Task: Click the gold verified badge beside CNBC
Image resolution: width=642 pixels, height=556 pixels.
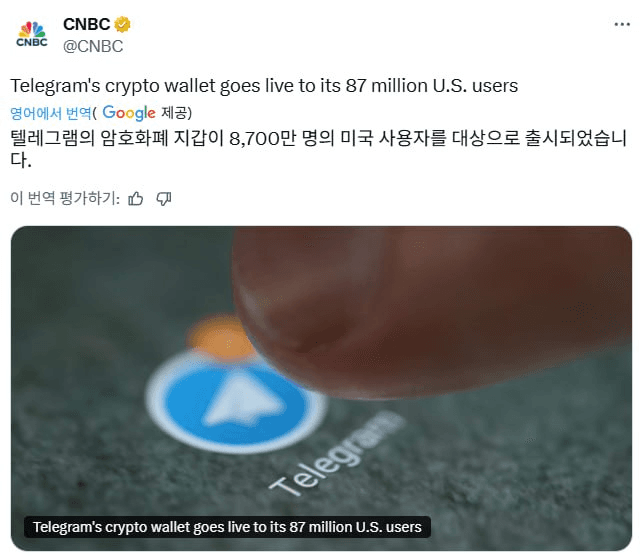Action: [x=122, y=24]
